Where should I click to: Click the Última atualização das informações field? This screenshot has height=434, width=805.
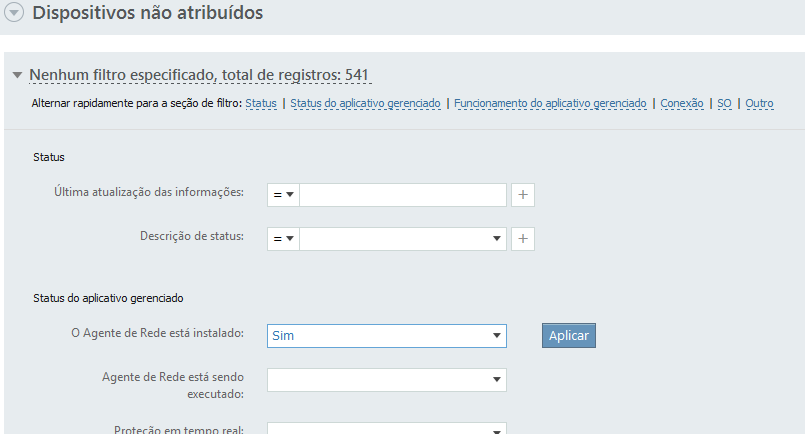403,195
